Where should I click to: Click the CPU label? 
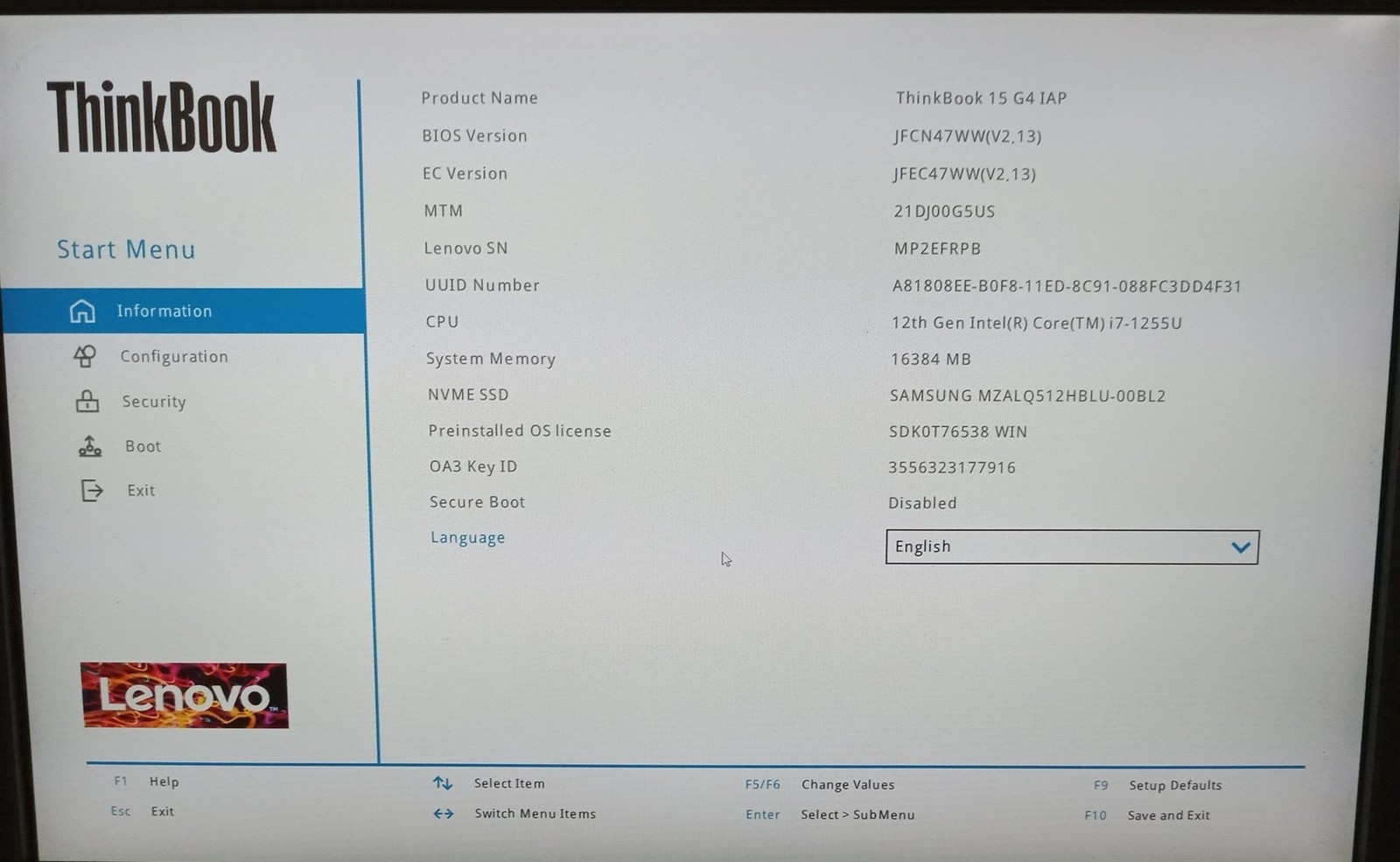(442, 322)
